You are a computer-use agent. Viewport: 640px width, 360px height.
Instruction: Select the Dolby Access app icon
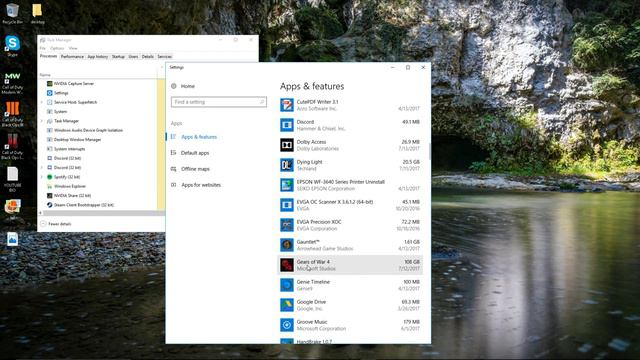(287, 145)
